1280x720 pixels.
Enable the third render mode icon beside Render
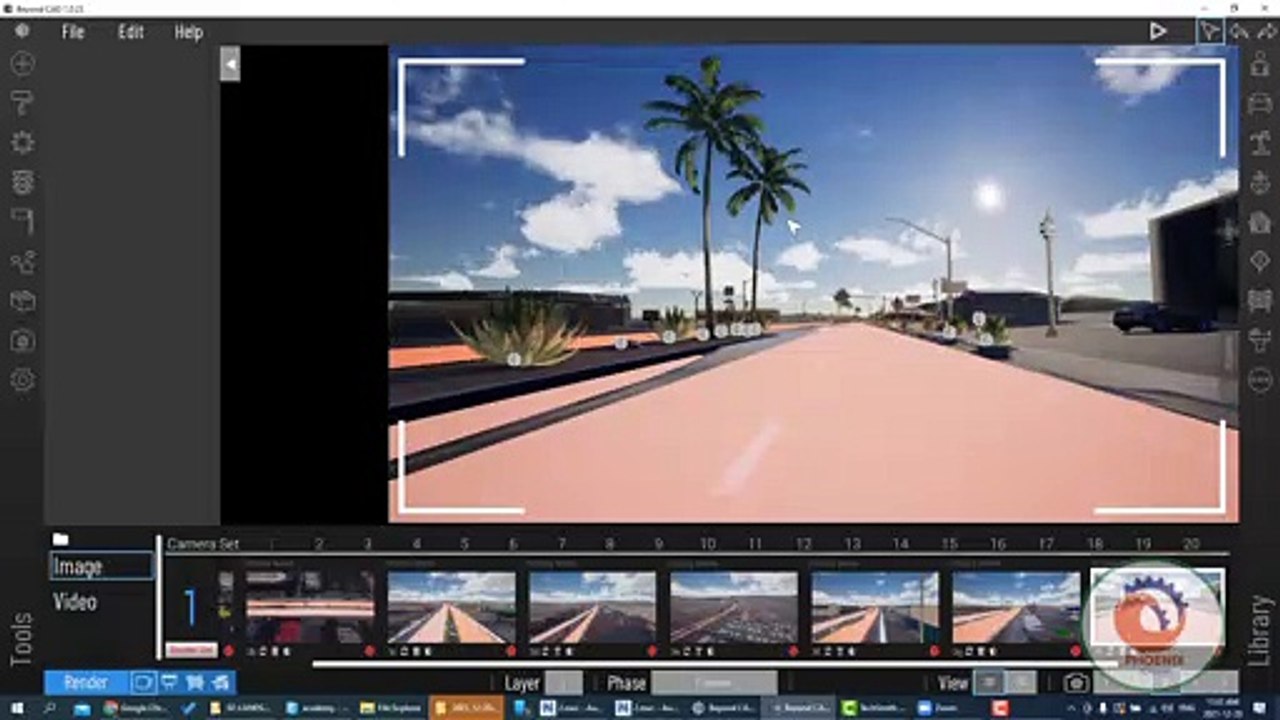[x=195, y=683]
